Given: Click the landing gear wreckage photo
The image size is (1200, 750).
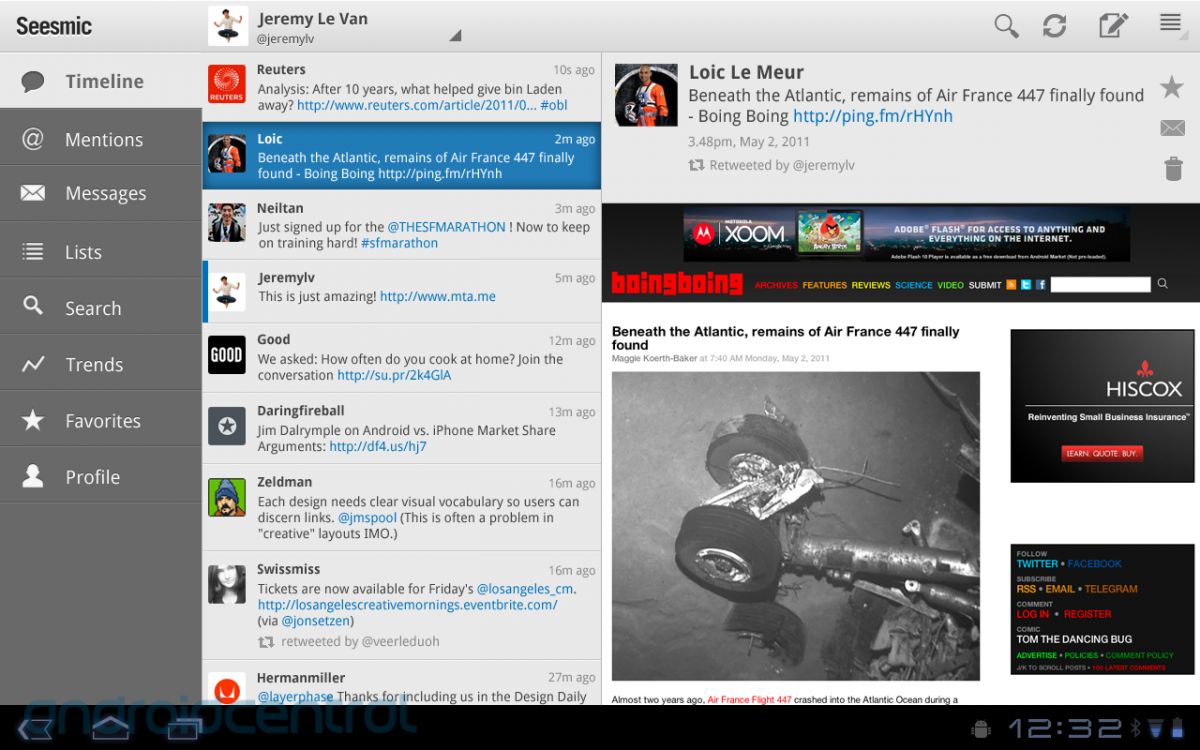Looking at the screenshot, I should pyautogui.click(x=796, y=526).
